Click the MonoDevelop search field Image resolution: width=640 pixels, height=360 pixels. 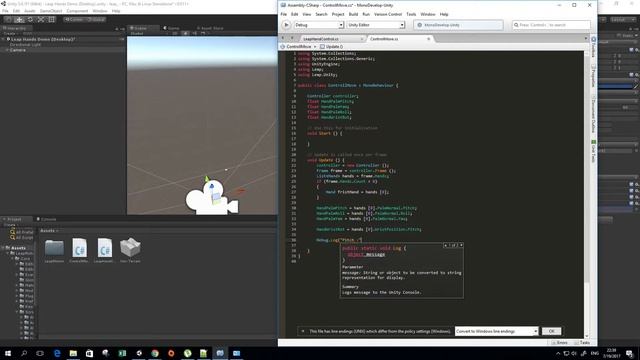(551, 25)
